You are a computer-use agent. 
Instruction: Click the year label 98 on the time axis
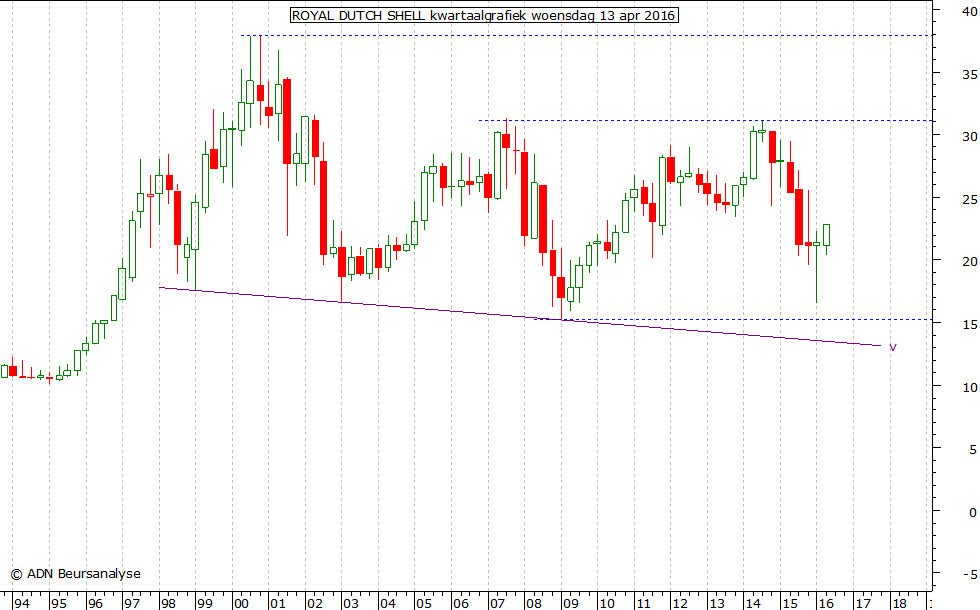tap(168, 604)
